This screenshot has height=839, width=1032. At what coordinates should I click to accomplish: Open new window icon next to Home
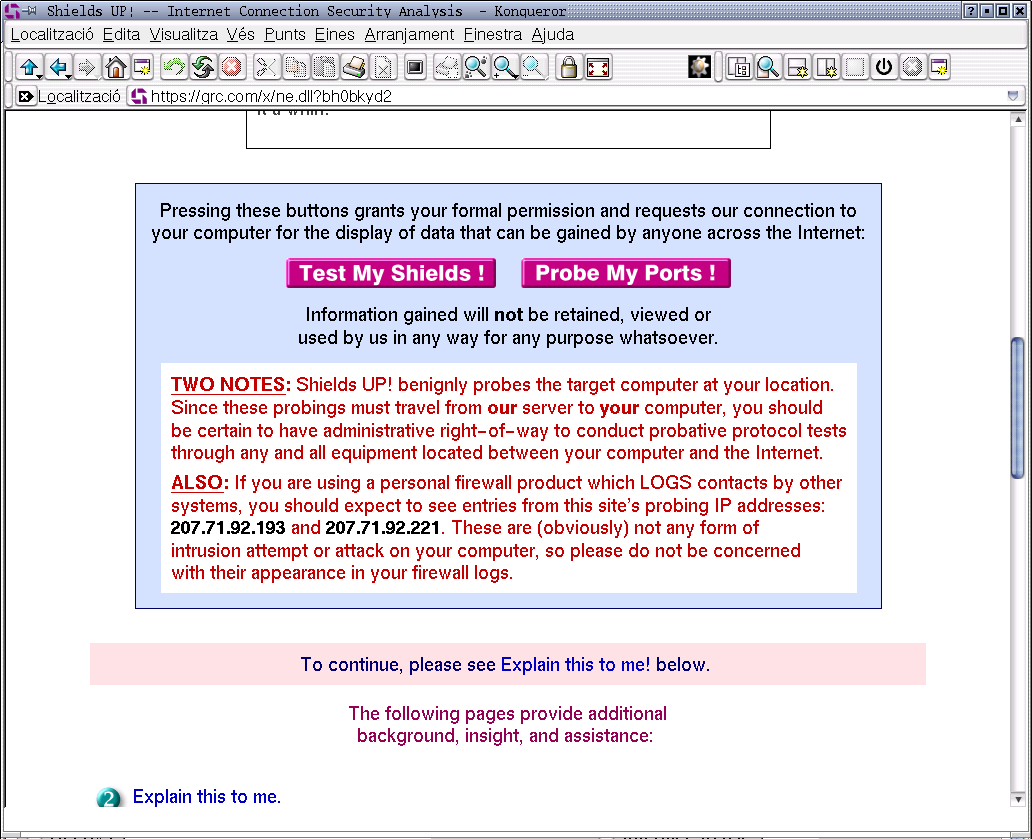pos(142,66)
